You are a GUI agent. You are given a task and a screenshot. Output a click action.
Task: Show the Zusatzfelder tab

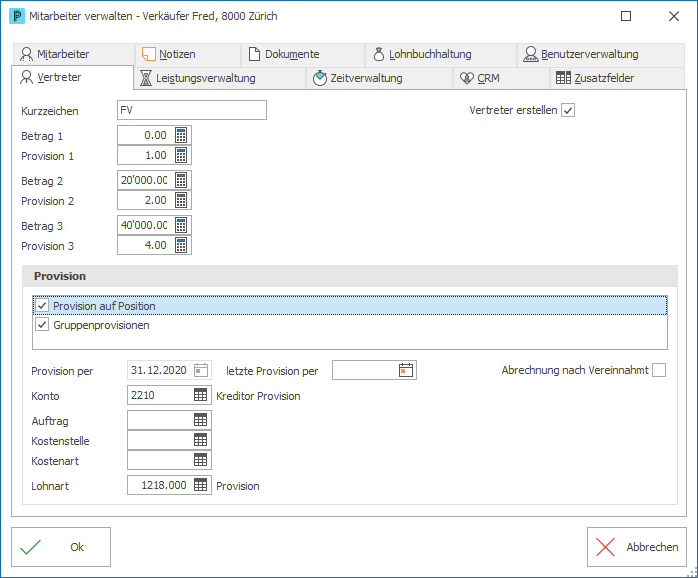pos(617,78)
